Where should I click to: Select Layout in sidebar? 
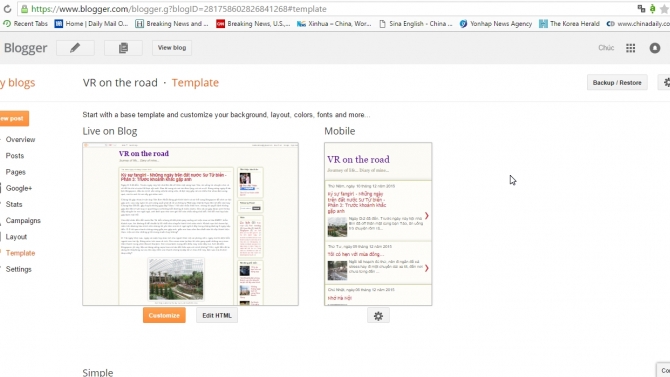click(x=16, y=237)
